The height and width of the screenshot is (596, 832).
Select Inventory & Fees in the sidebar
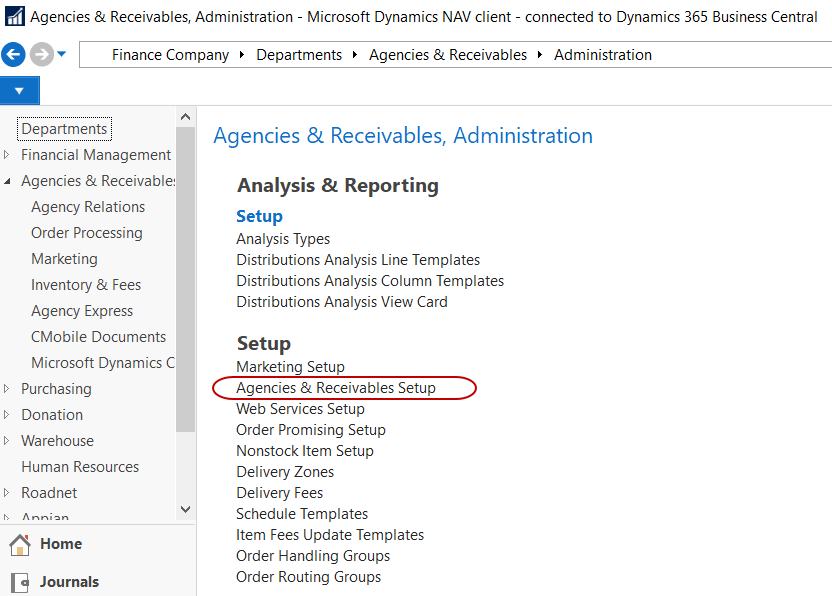86,285
